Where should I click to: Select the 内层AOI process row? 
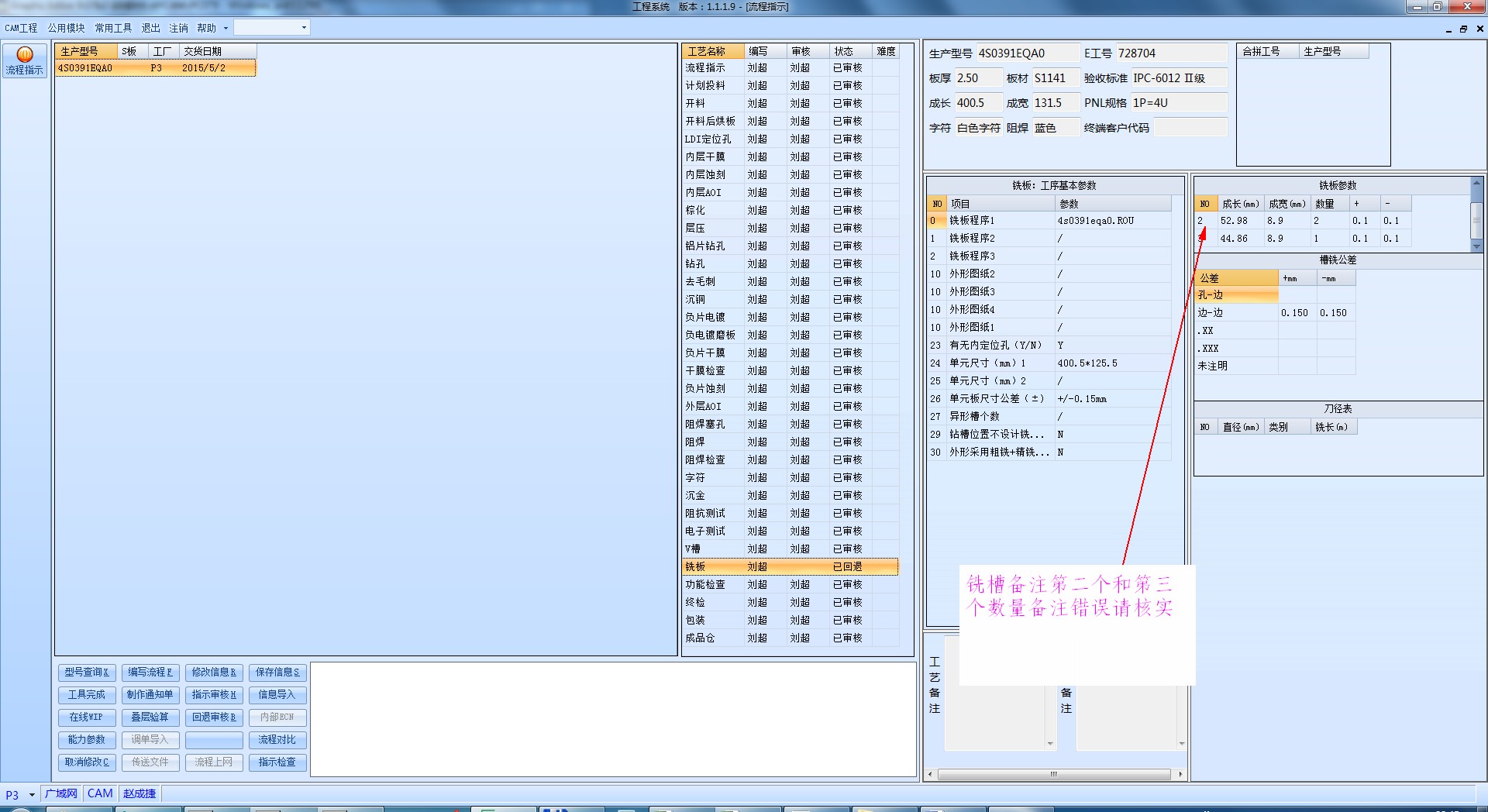[x=790, y=193]
